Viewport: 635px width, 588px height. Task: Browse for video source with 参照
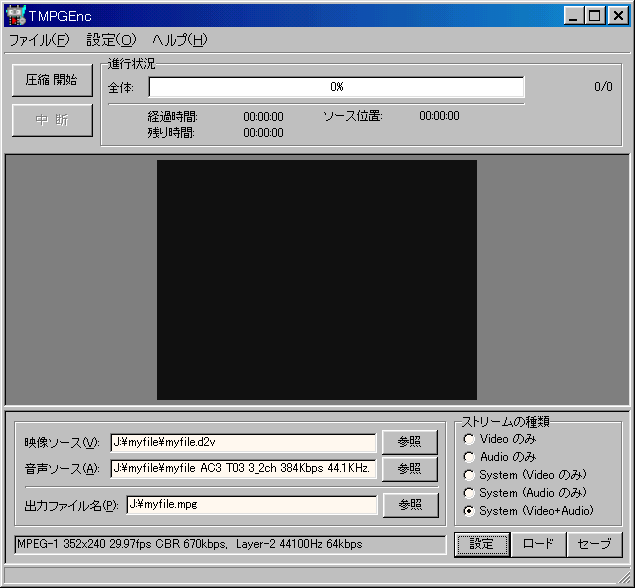pyautogui.click(x=409, y=442)
